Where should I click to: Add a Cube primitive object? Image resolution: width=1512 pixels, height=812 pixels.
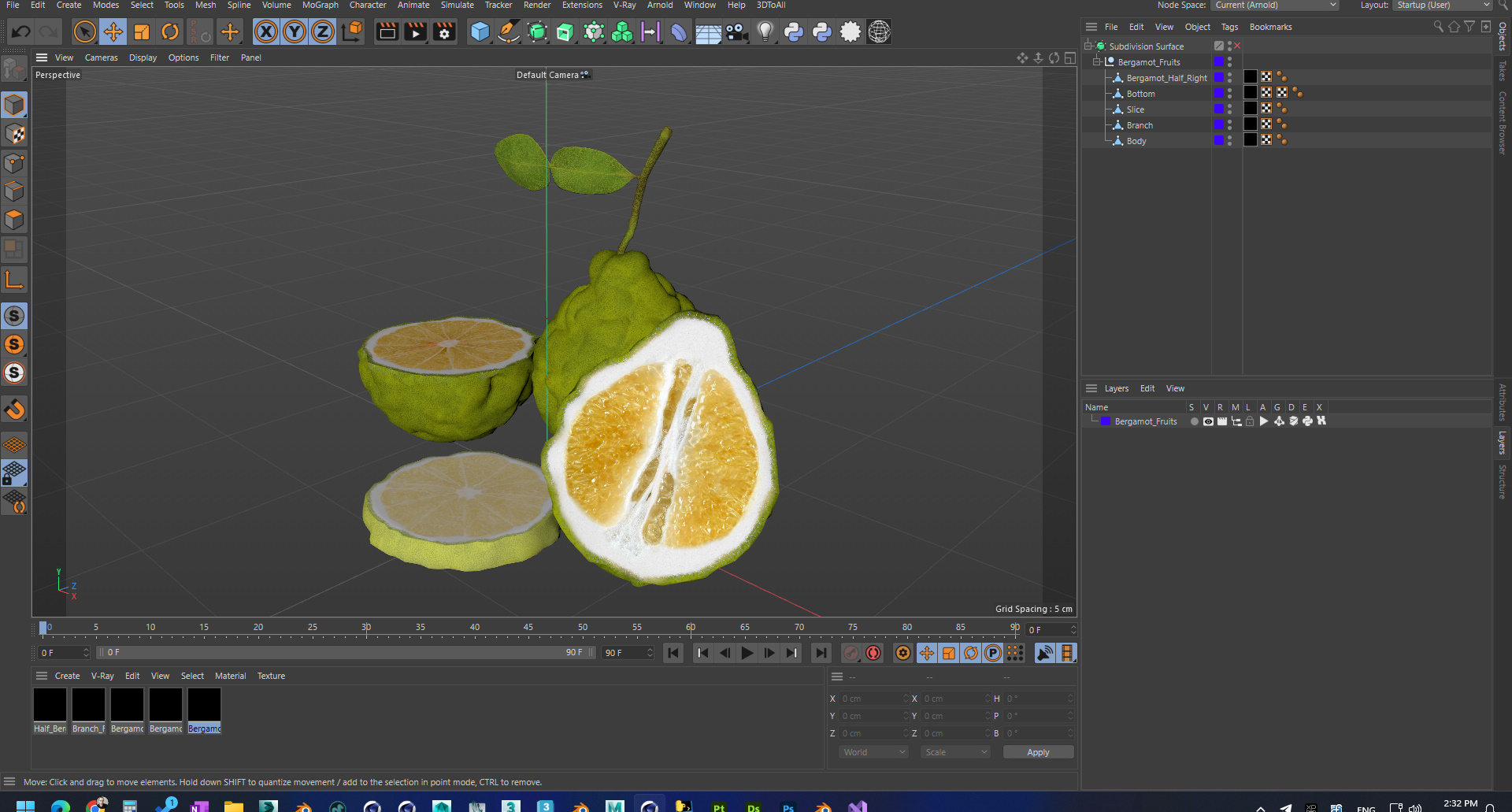point(480,32)
